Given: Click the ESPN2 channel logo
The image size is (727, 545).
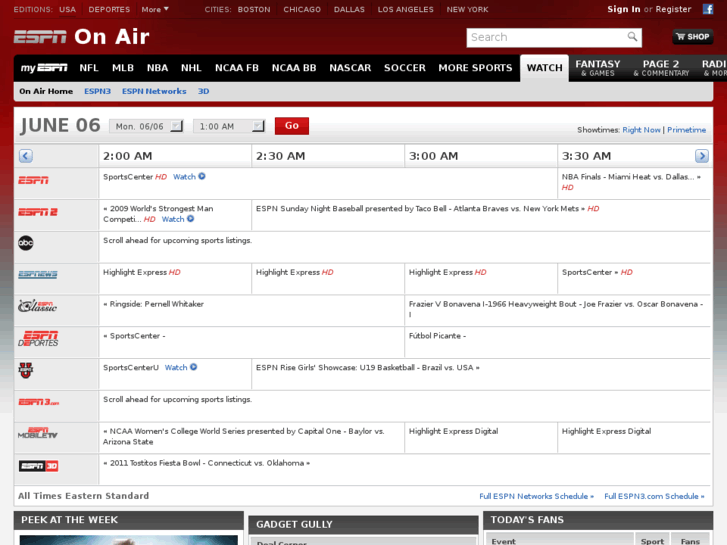Looking at the screenshot, I should pos(37,212).
